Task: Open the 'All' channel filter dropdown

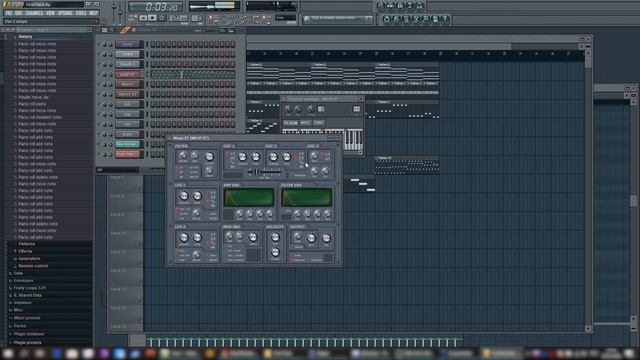Action: pyautogui.click(x=118, y=169)
